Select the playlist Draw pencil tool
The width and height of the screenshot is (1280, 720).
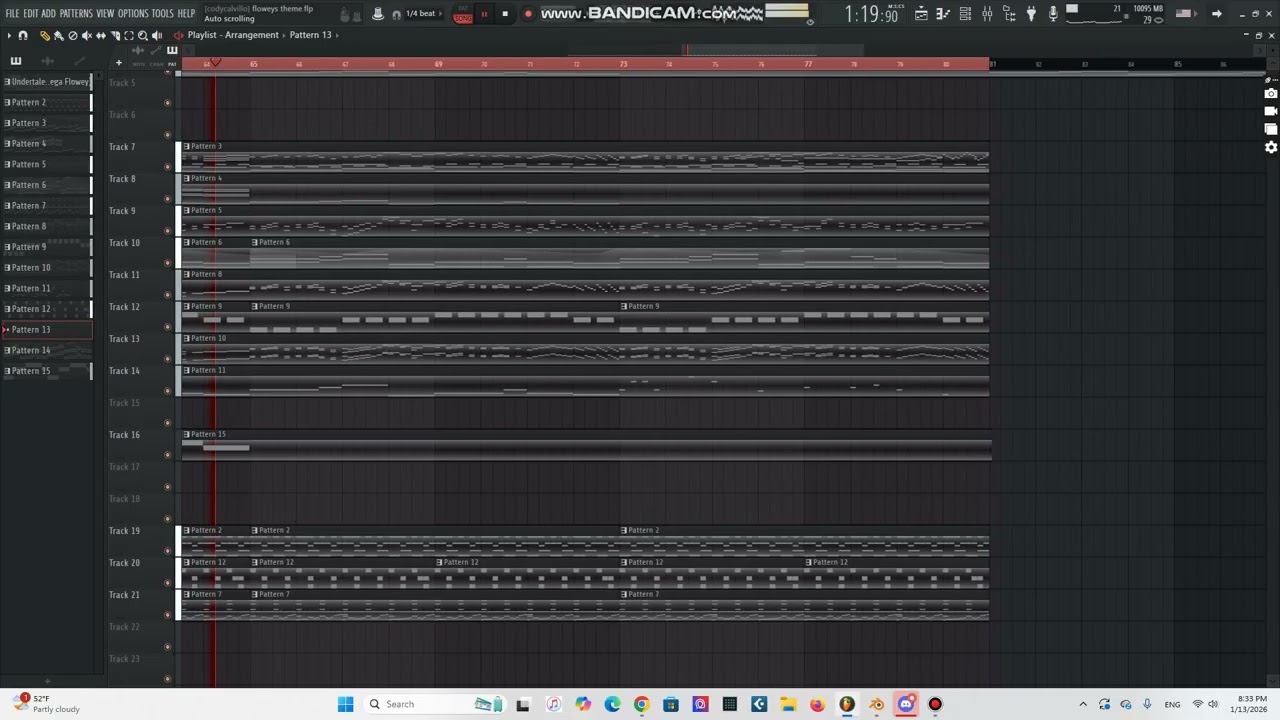(x=44, y=35)
